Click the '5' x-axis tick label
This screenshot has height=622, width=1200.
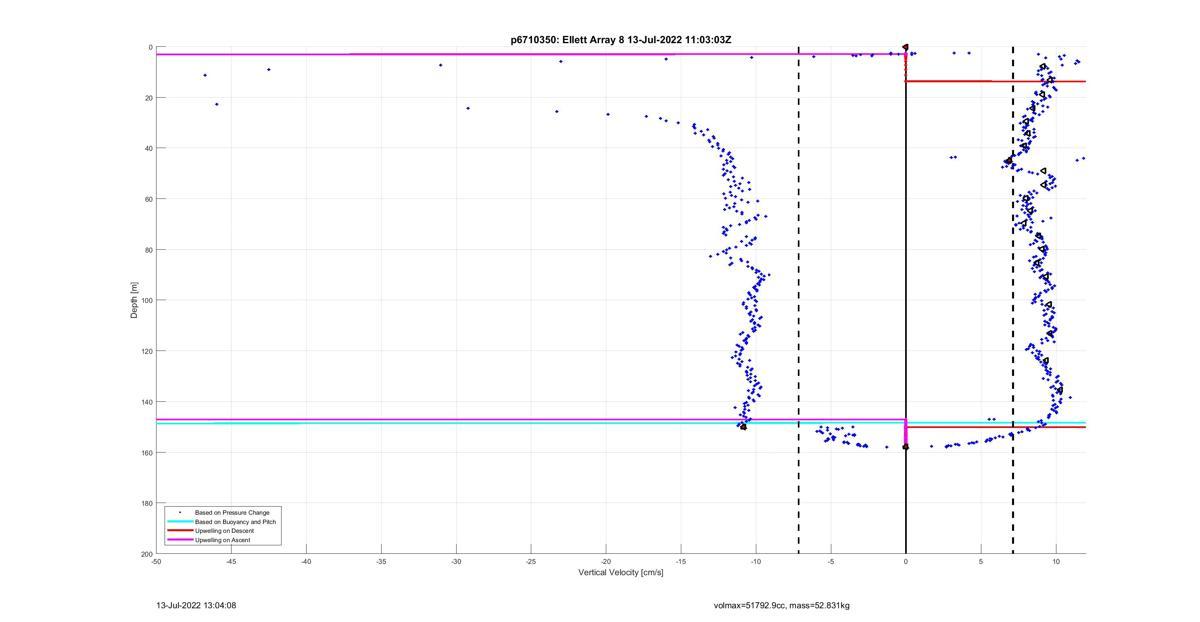981,561
